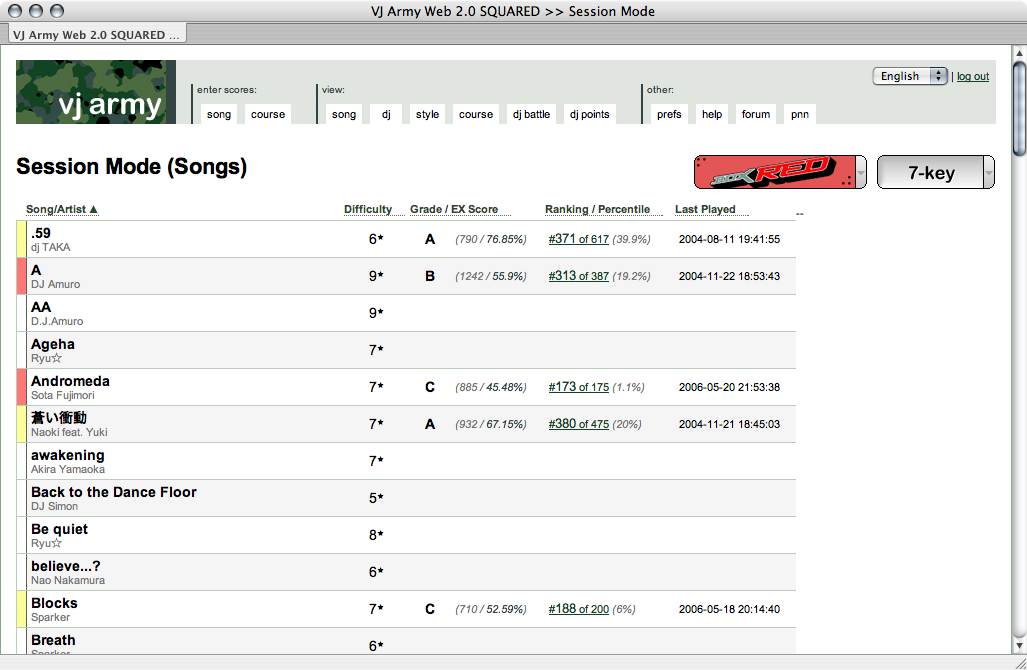Click the vj army camouflage logo
The height and width of the screenshot is (670, 1027).
point(96,92)
